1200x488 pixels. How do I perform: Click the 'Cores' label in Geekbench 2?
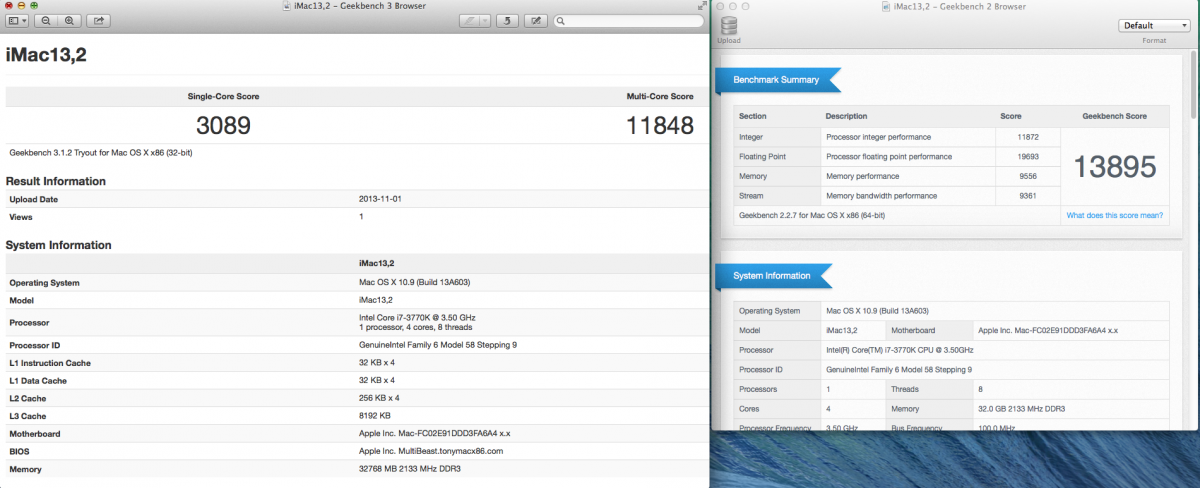pyautogui.click(x=748, y=408)
